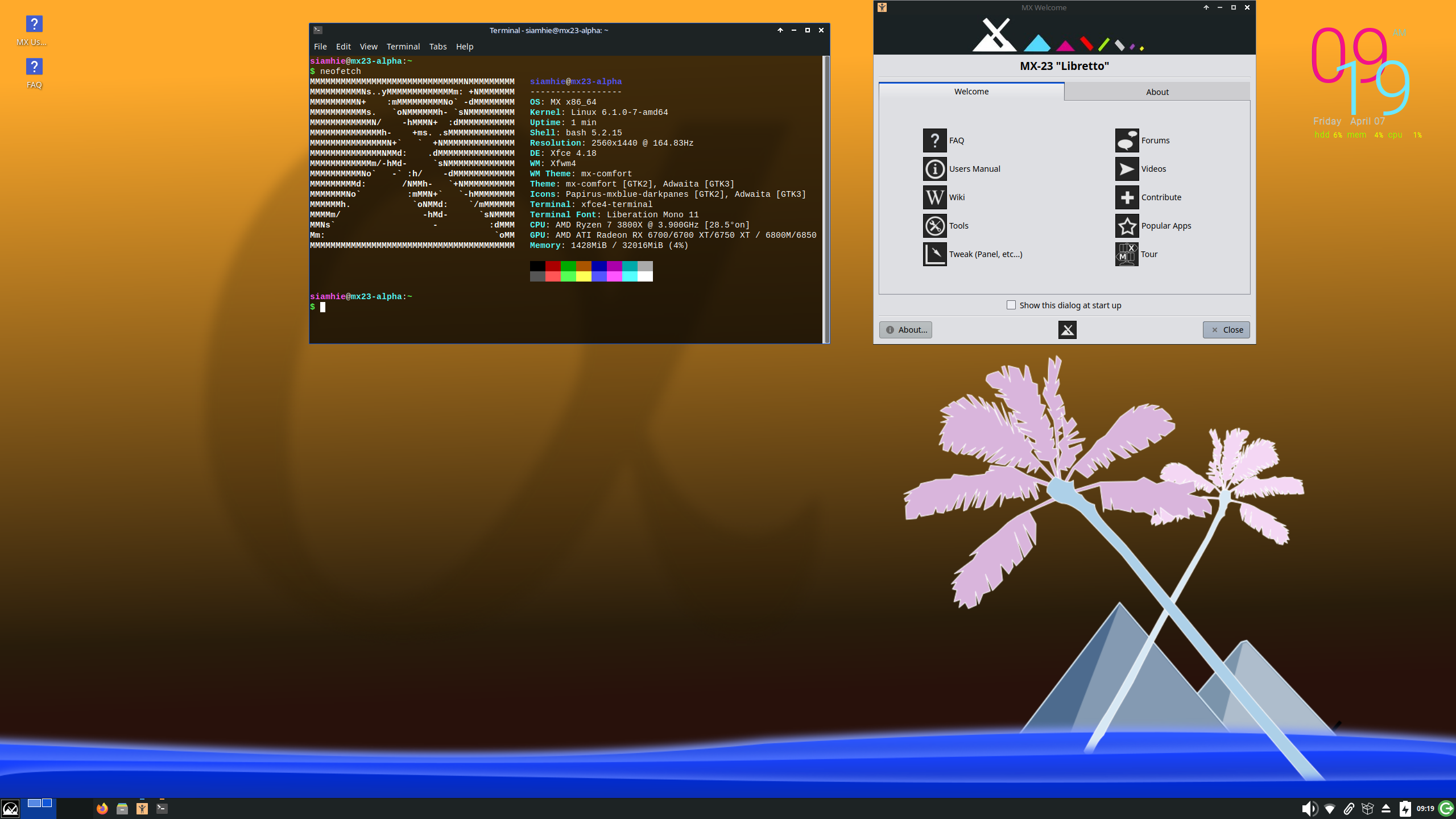Screen dimensions: 1456x819
Task: Click the MX logo button beside Close
Action: tap(1067, 330)
